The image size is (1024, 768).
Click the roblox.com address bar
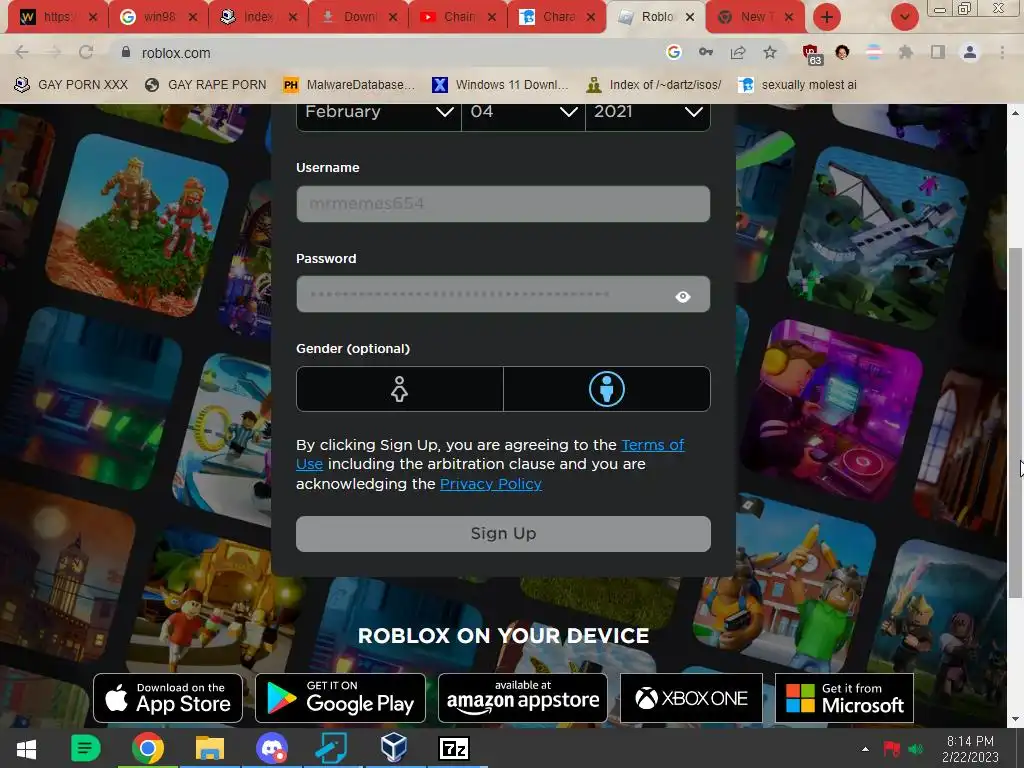click(392, 52)
